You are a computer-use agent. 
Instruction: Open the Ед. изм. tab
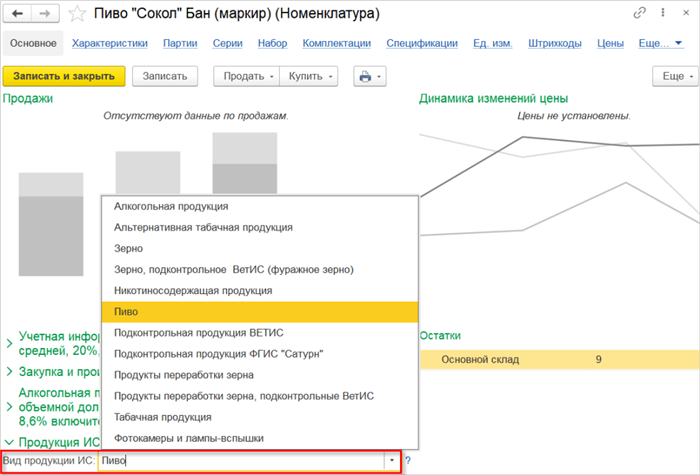(493, 43)
